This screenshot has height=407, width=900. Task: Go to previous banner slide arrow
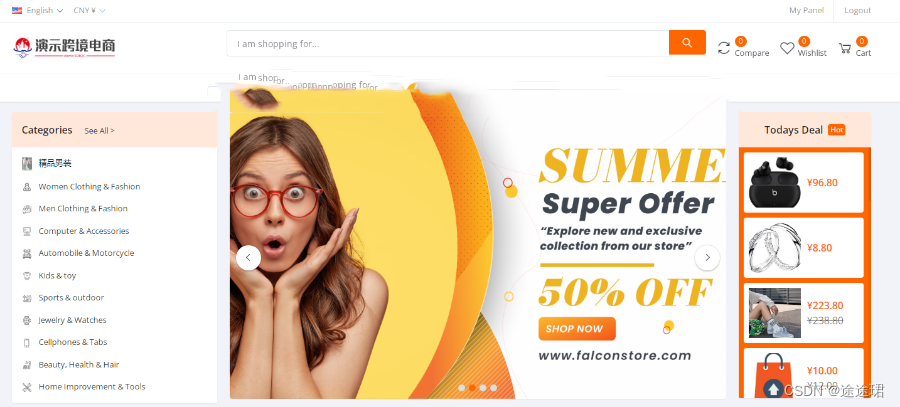[x=249, y=258]
